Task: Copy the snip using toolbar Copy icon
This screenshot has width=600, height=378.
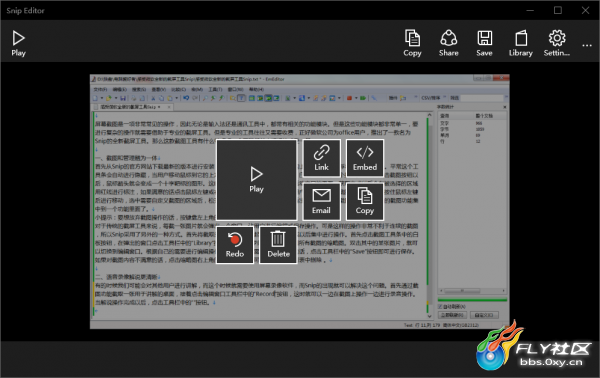Action: pos(412,43)
